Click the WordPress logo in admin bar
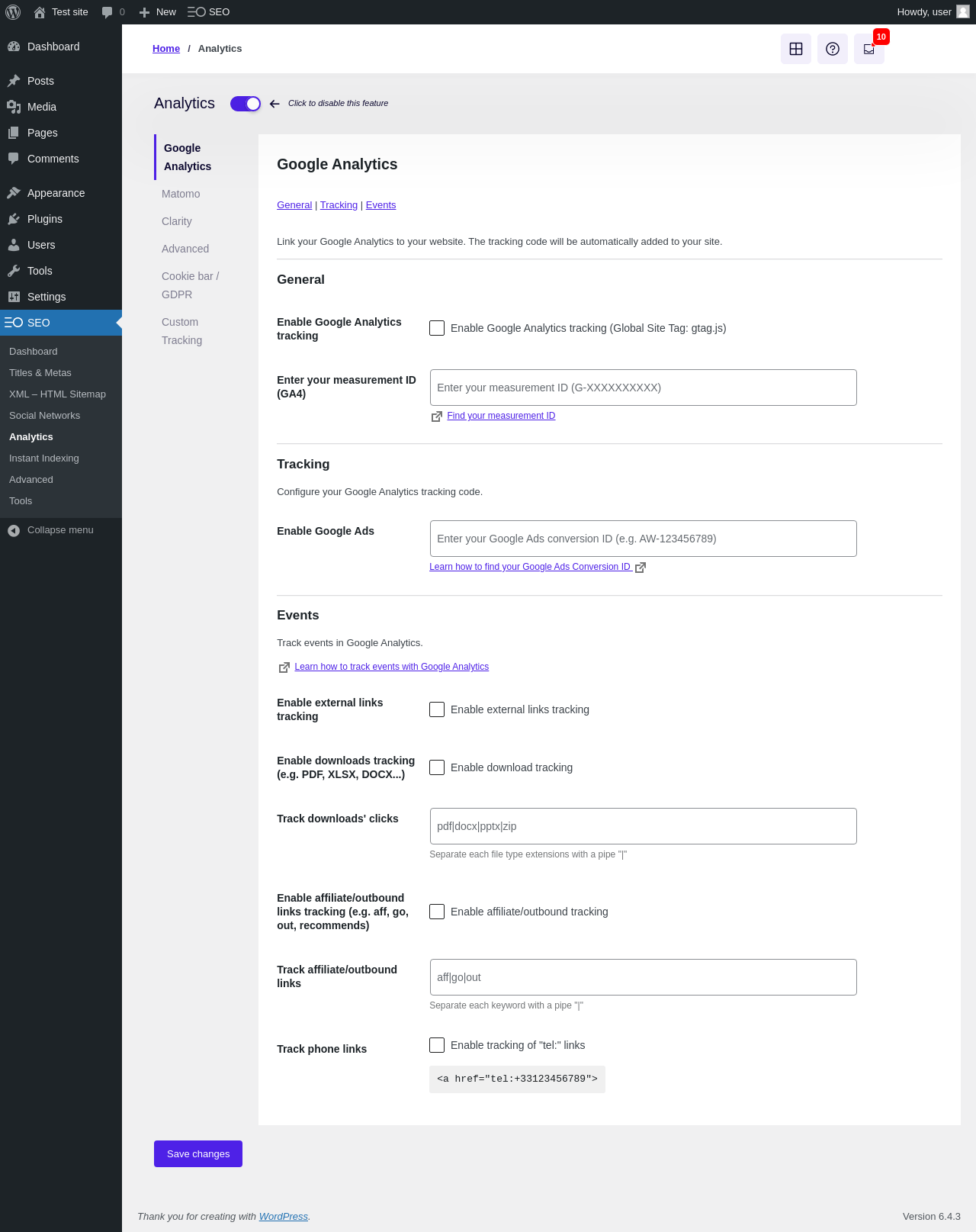The image size is (976, 1232). pos(13,12)
